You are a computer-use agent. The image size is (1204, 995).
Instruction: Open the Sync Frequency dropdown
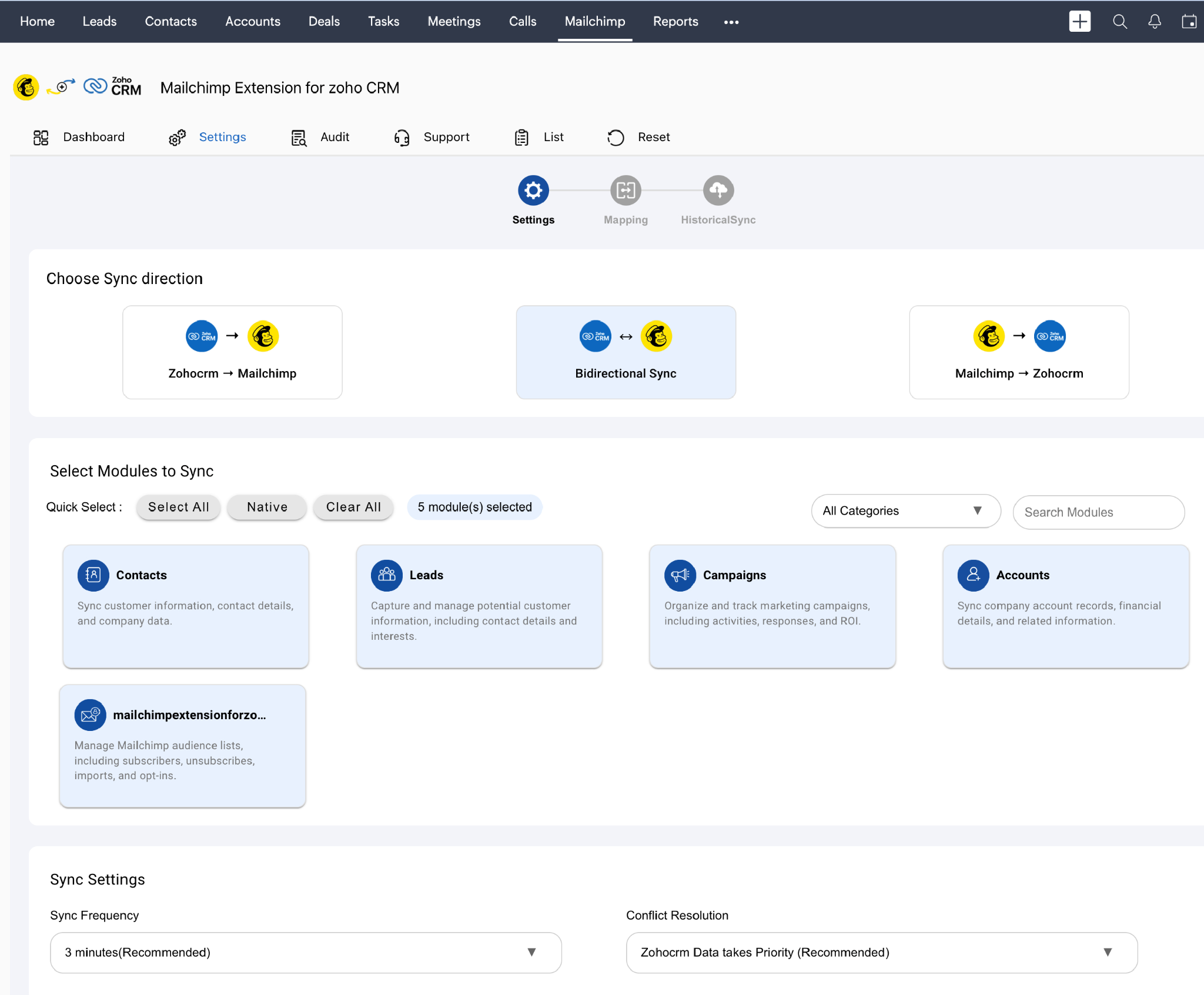pos(306,953)
